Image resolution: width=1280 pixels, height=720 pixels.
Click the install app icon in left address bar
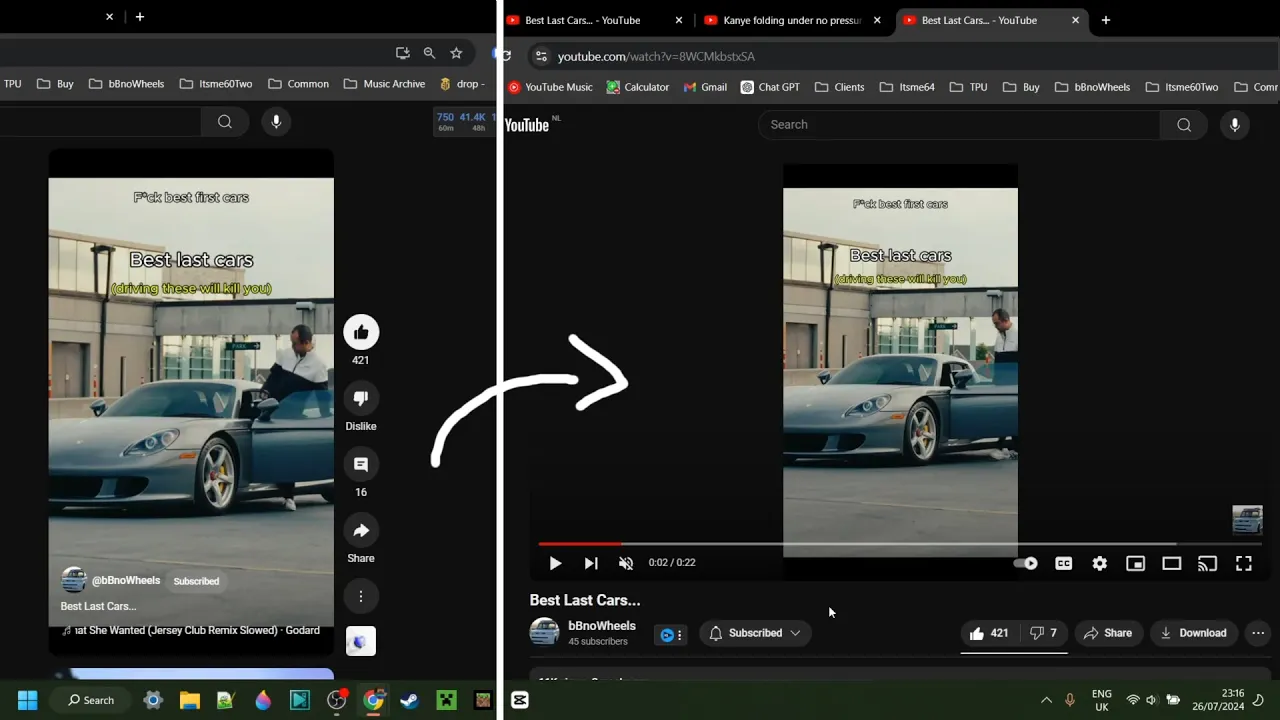[402, 53]
